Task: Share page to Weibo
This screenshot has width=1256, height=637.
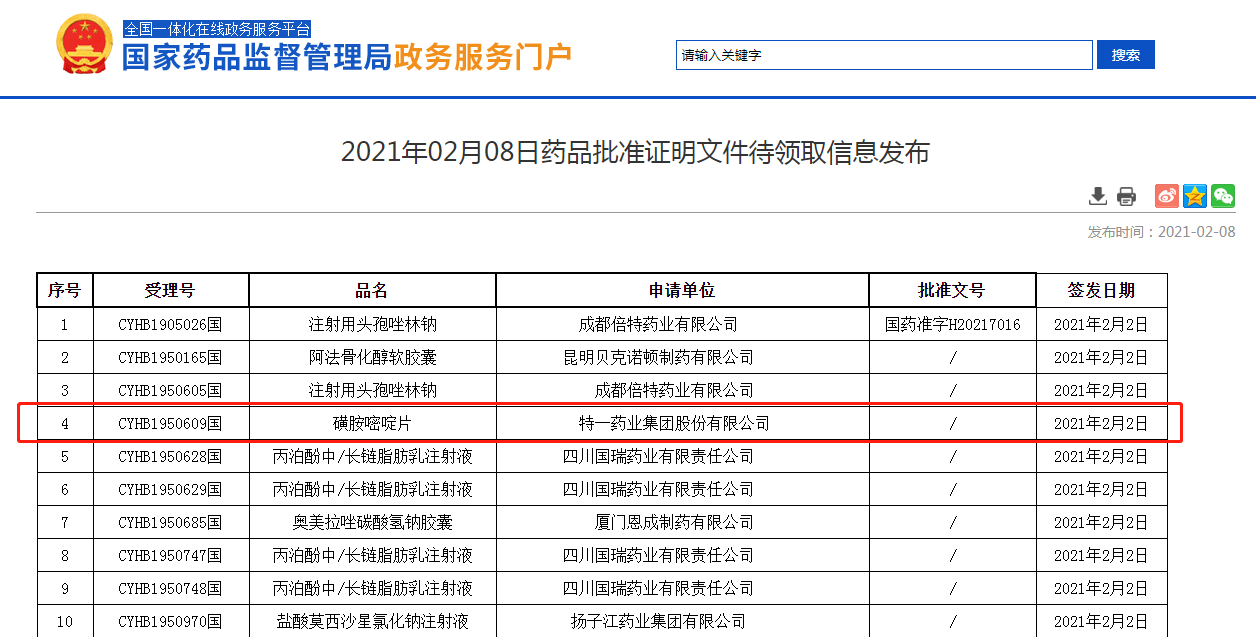Action: point(1167,196)
